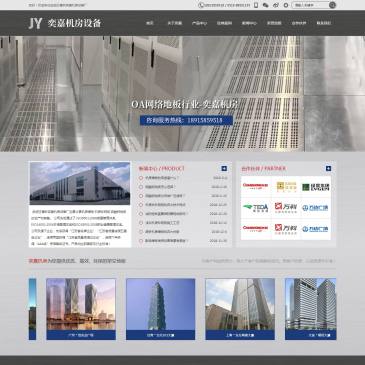365x365 pixels.
Task: Click the mobile phone icon in top bar
Action: coord(256,5)
